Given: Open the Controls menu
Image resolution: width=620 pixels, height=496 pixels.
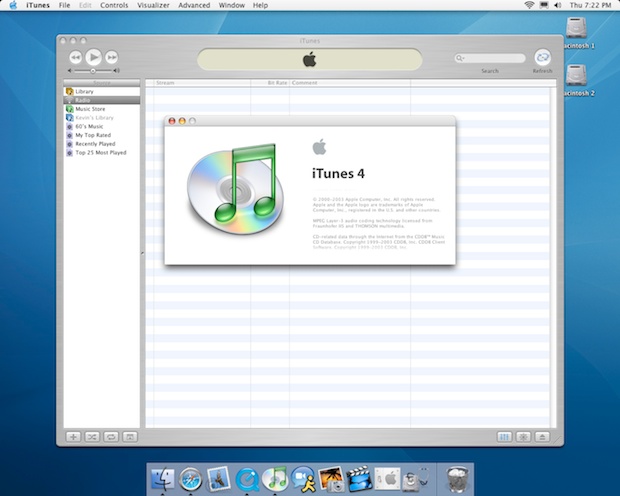Looking at the screenshot, I should pyautogui.click(x=114, y=5).
